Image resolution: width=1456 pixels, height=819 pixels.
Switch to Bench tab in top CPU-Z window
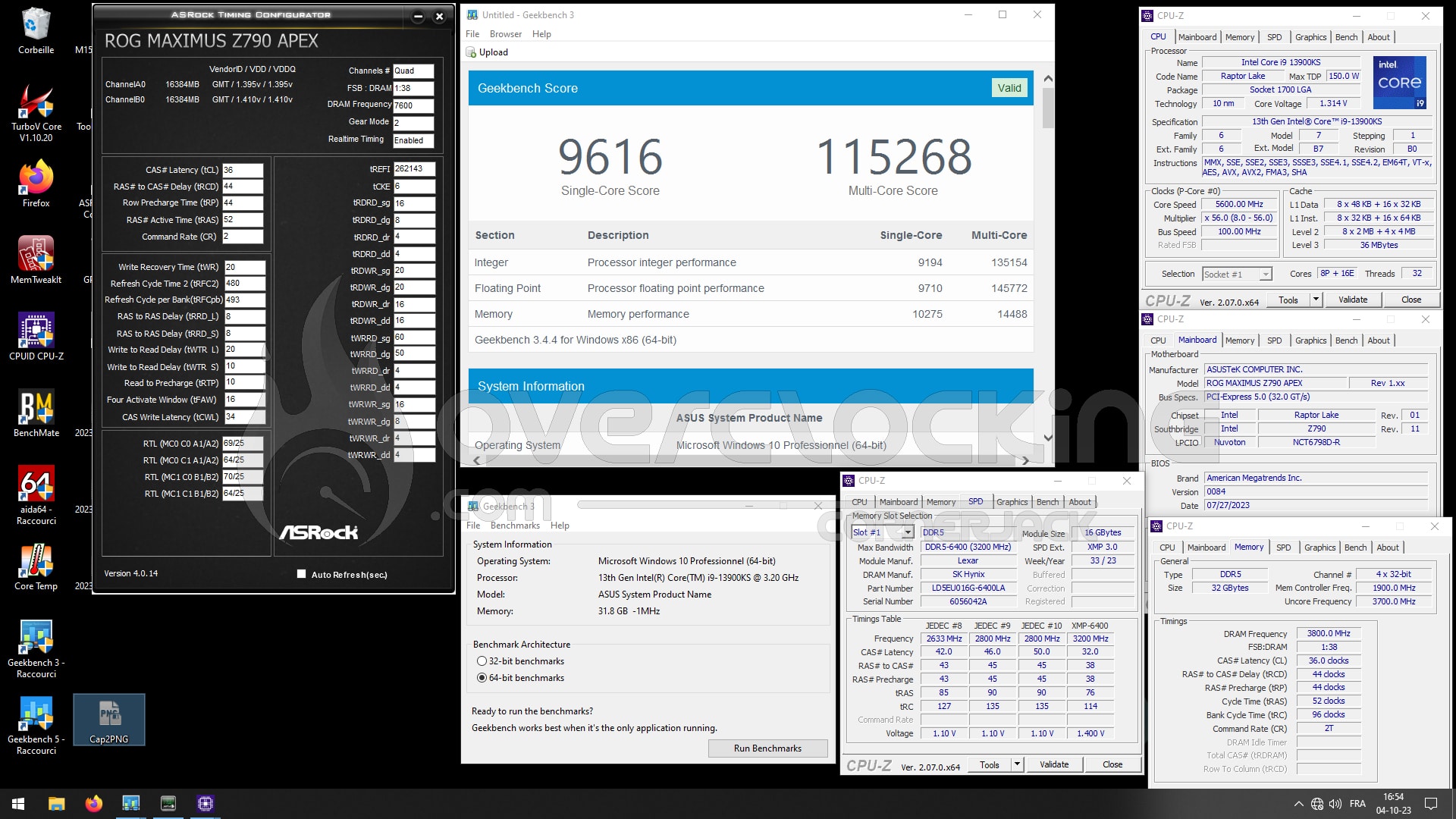click(1346, 37)
